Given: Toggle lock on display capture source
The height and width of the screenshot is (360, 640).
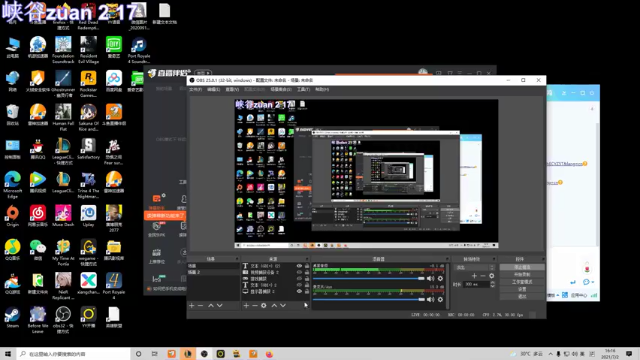Looking at the screenshot, I should point(307,291).
